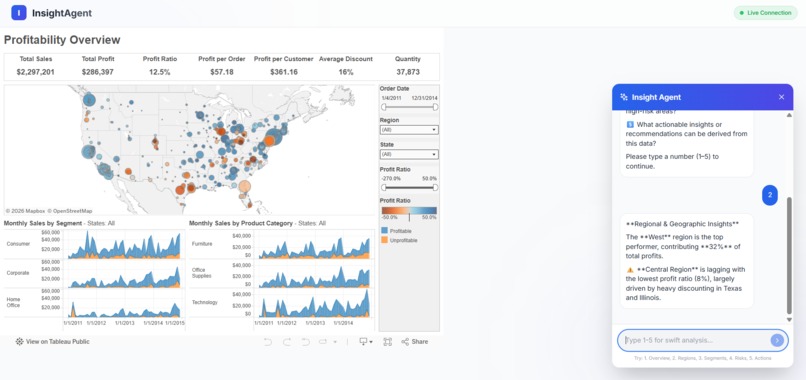Click the Profit Ratio filter left handle
The width and height of the screenshot is (806, 380).
tap(383, 188)
